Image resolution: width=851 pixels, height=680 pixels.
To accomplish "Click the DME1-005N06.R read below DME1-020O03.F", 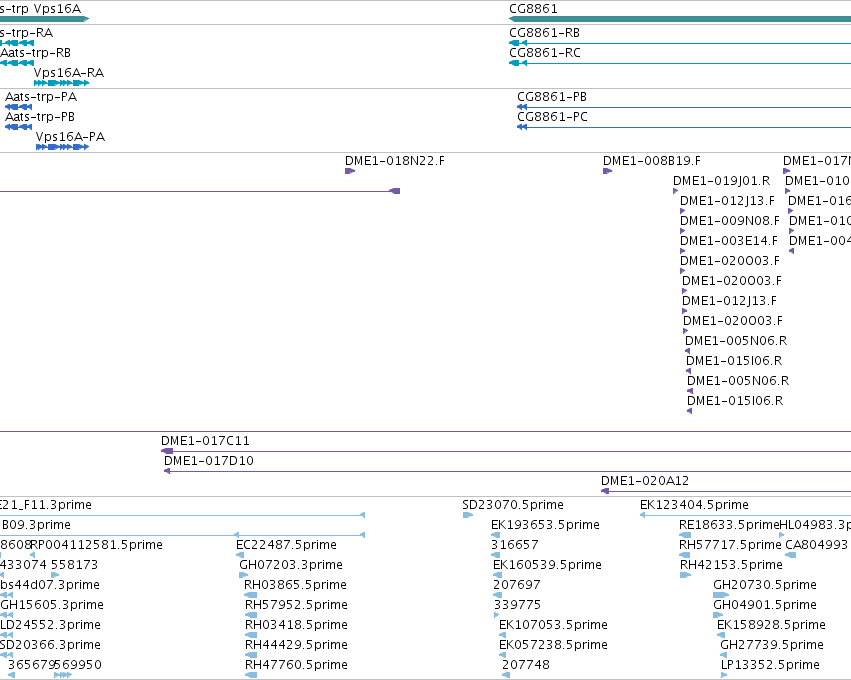I will [687, 351].
